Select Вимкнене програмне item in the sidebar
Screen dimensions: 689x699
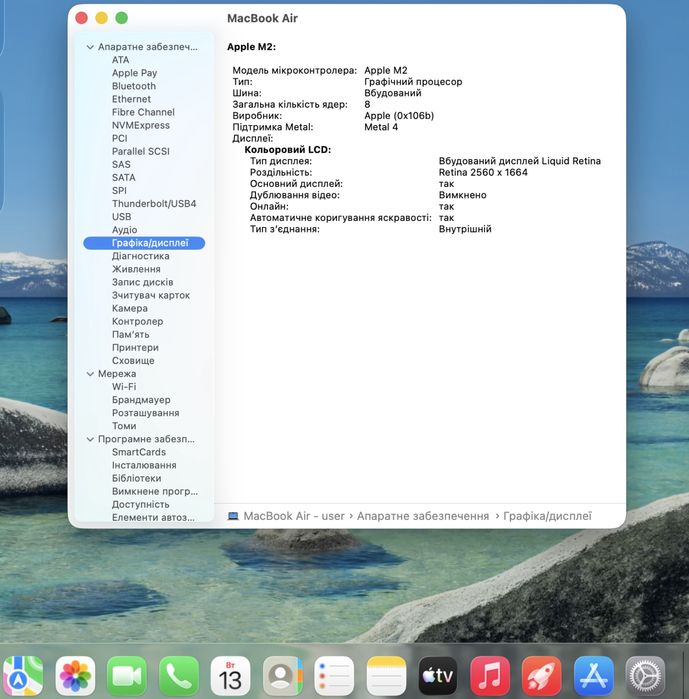tap(155, 491)
